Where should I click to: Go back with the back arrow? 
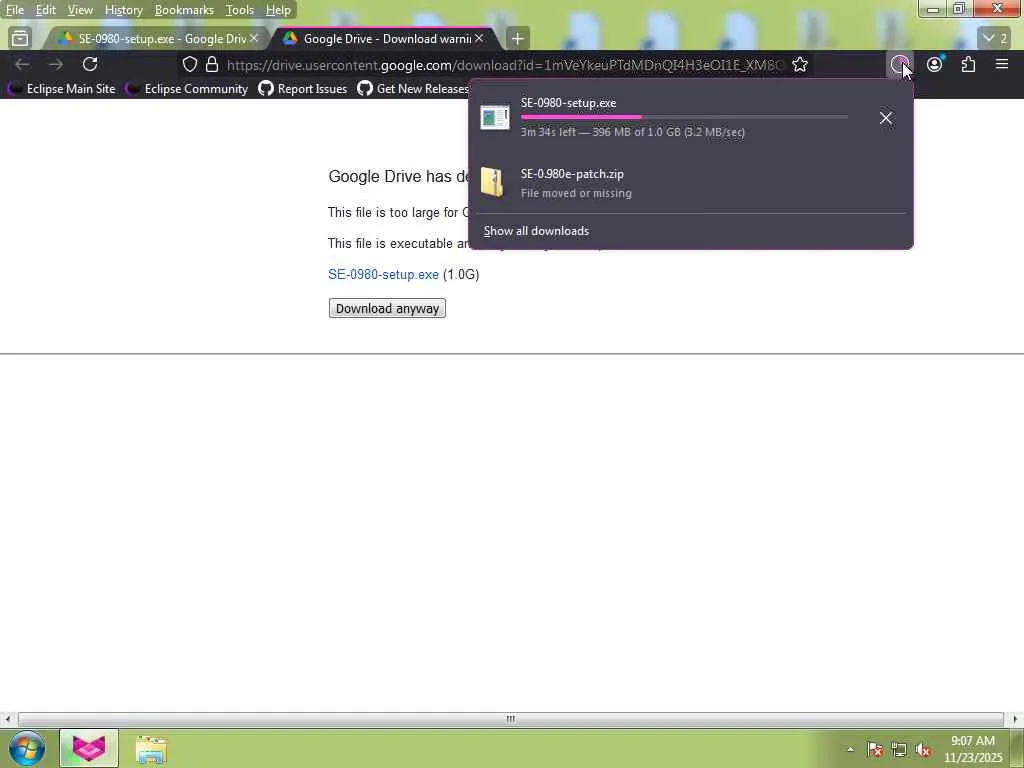click(x=22, y=64)
